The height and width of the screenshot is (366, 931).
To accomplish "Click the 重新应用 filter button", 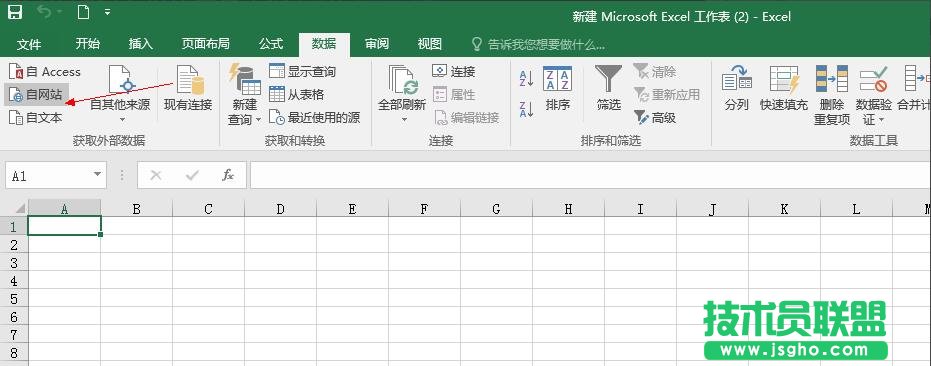I will pyautogui.click(x=667, y=94).
